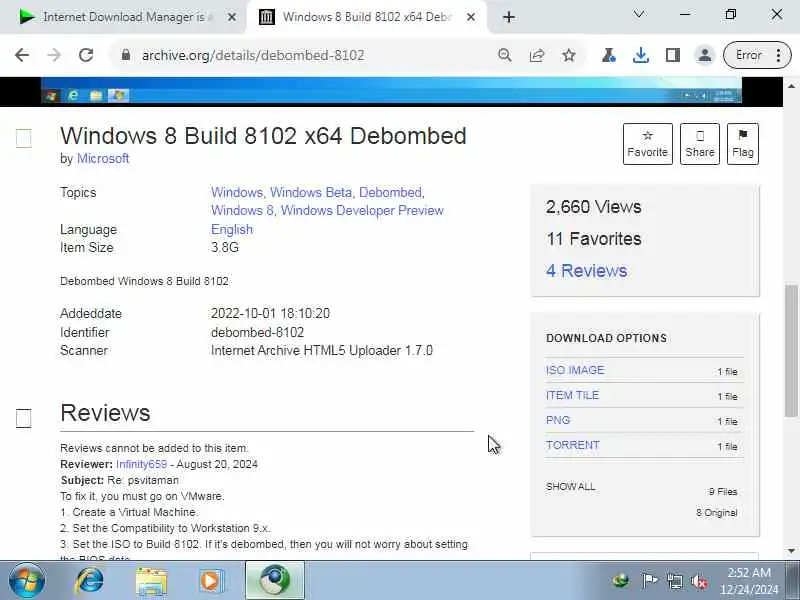Share this archive item
800x600 pixels.
point(699,144)
